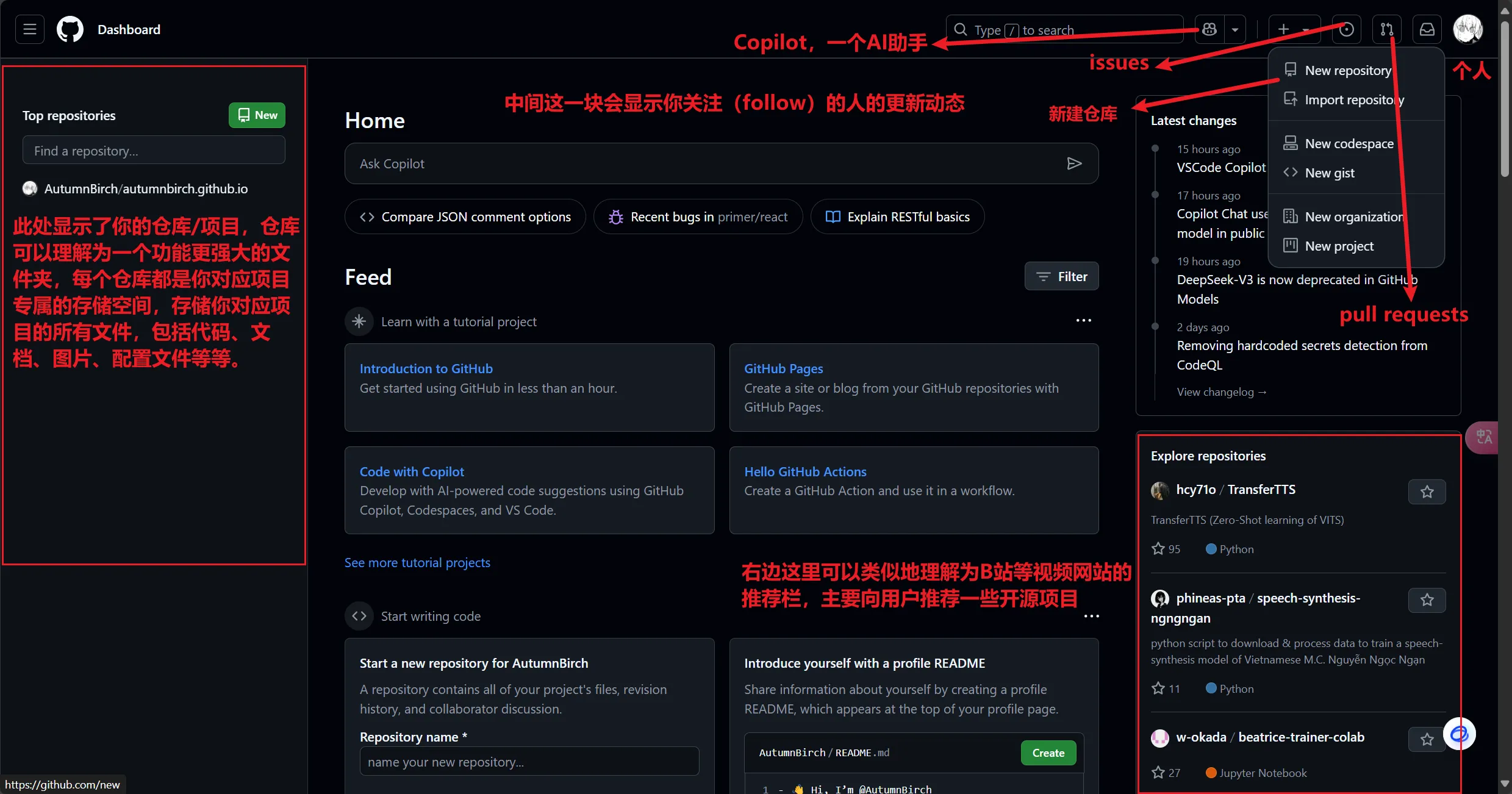Click the Repository name input field
The image size is (1512, 794).
[529, 761]
